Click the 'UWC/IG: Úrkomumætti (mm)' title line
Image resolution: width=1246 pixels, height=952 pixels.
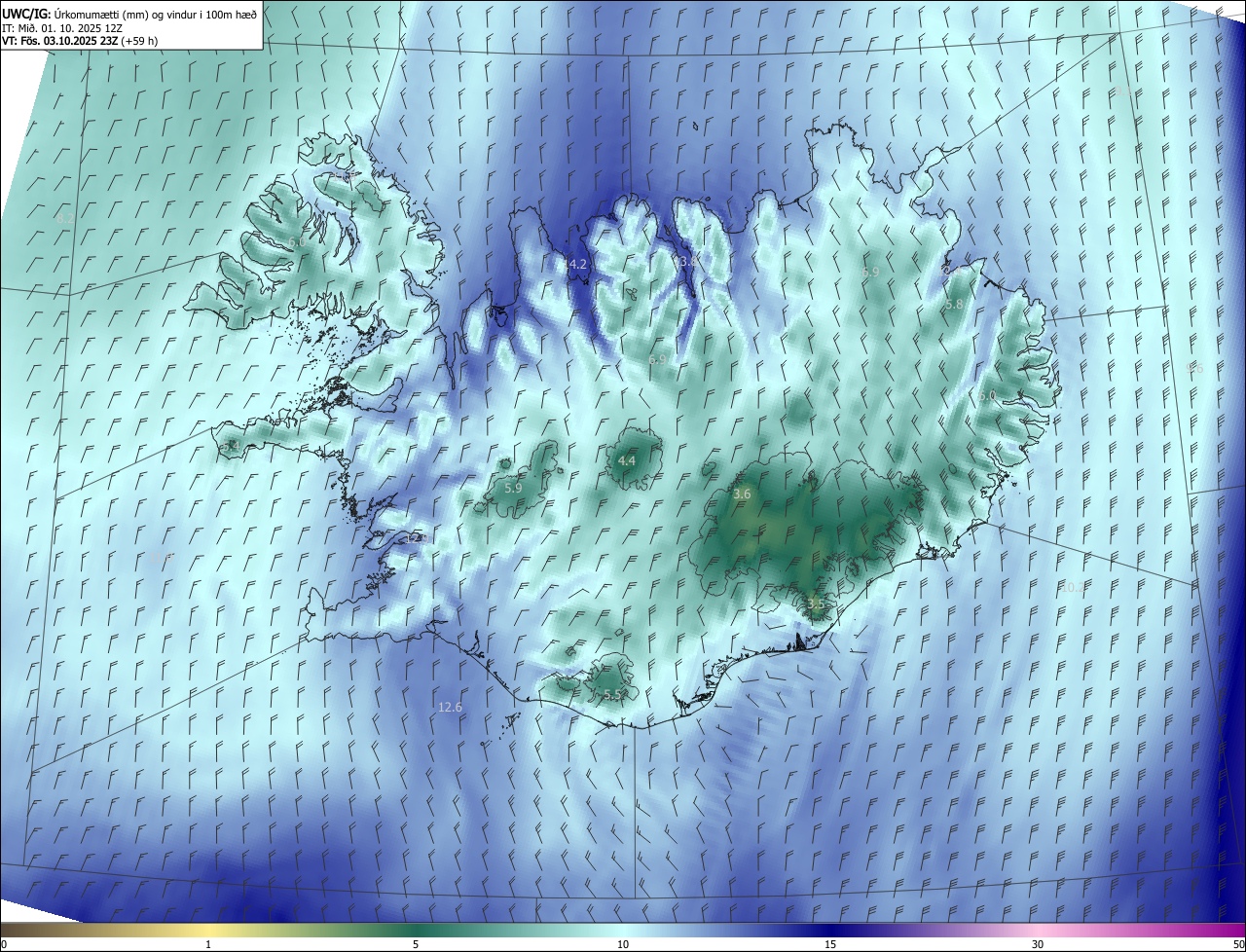(129, 13)
